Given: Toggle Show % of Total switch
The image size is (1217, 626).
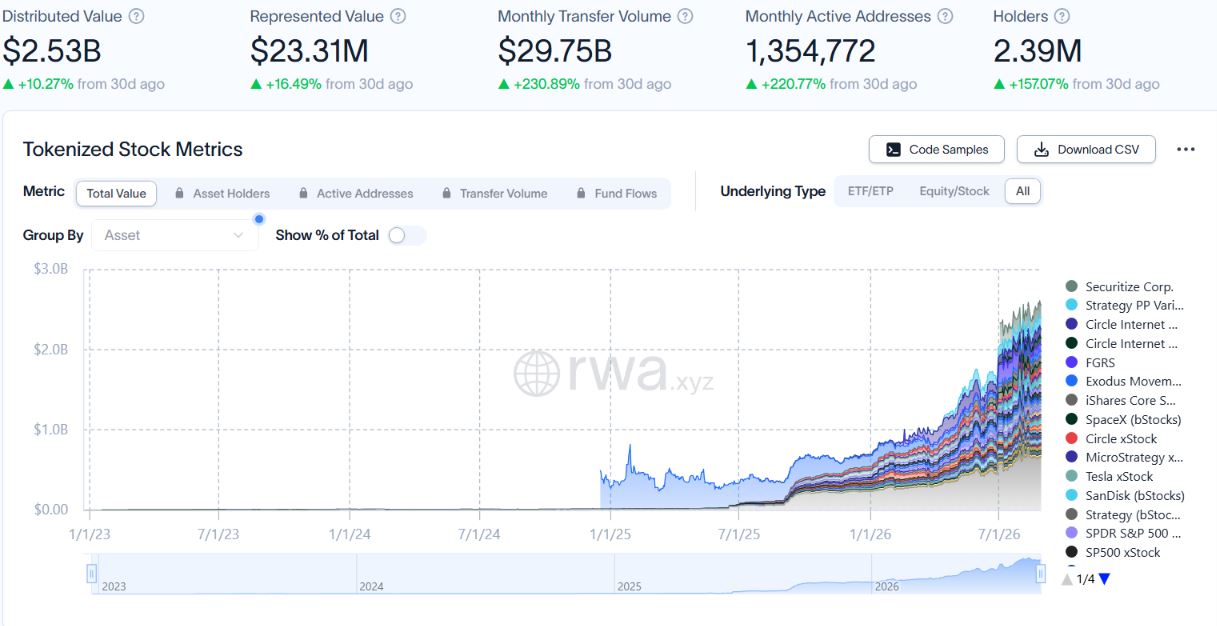Looking at the screenshot, I should point(407,235).
